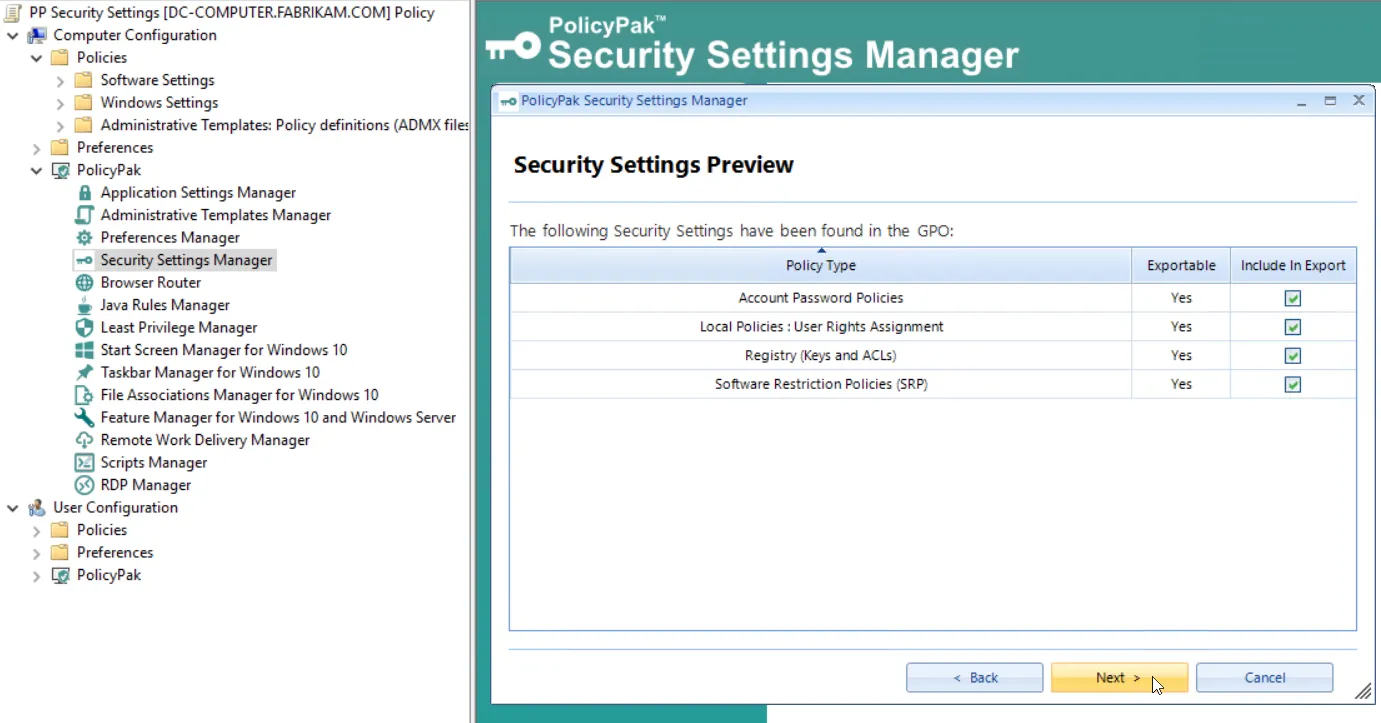Uncheck Include In Export for Account Password Policies

tap(1293, 298)
